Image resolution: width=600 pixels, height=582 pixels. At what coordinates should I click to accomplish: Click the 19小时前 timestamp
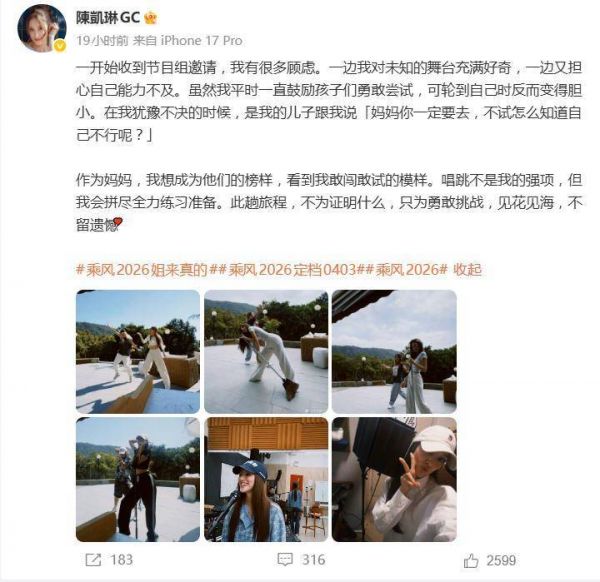[x=102, y=41]
